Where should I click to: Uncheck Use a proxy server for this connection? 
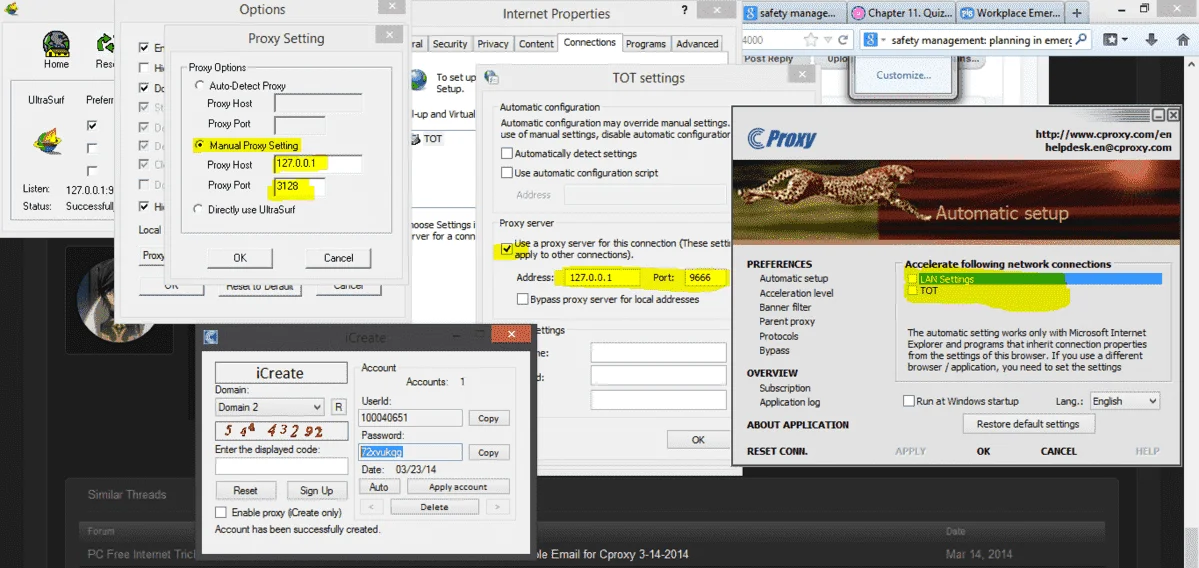pos(506,248)
